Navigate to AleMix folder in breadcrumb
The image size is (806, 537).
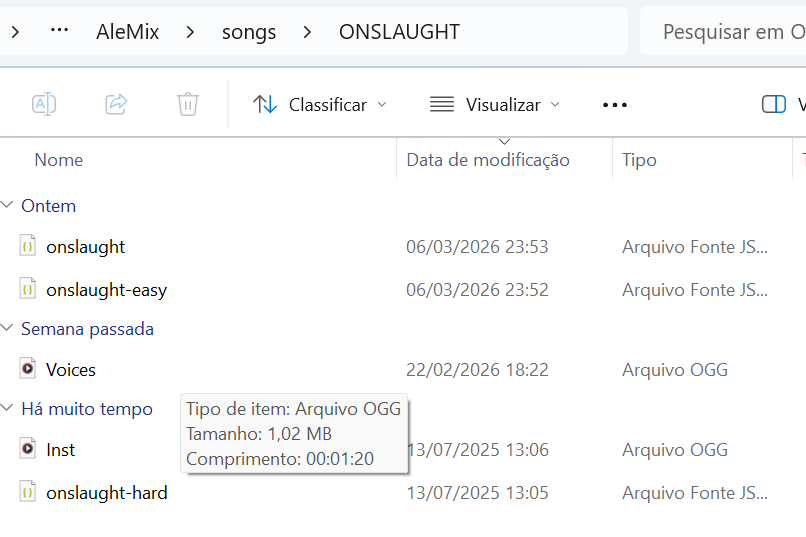coord(126,32)
